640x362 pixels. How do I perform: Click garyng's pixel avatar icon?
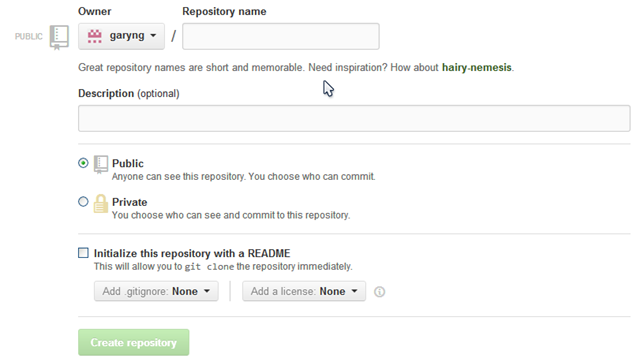pyautogui.click(x=95, y=36)
